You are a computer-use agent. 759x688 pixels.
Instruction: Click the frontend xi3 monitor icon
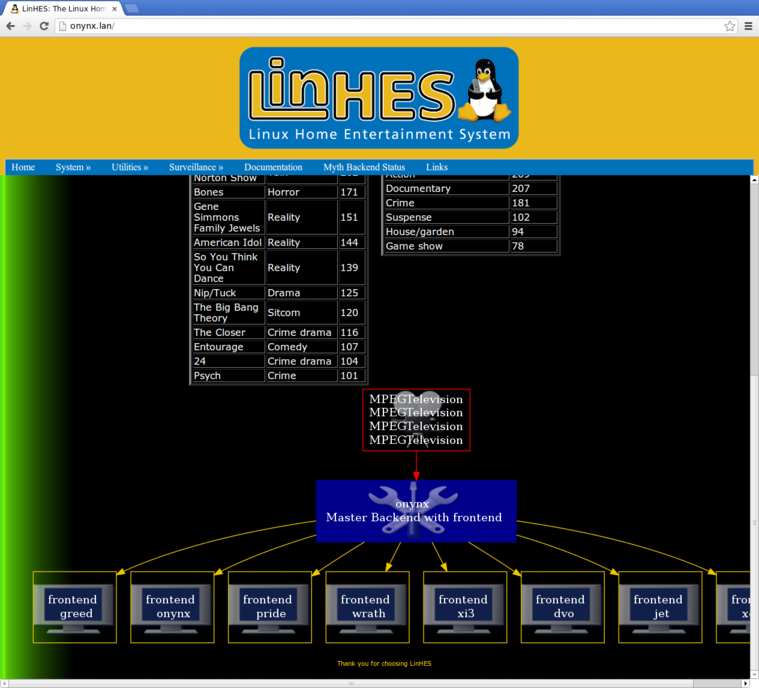click(x=465, y=607)
